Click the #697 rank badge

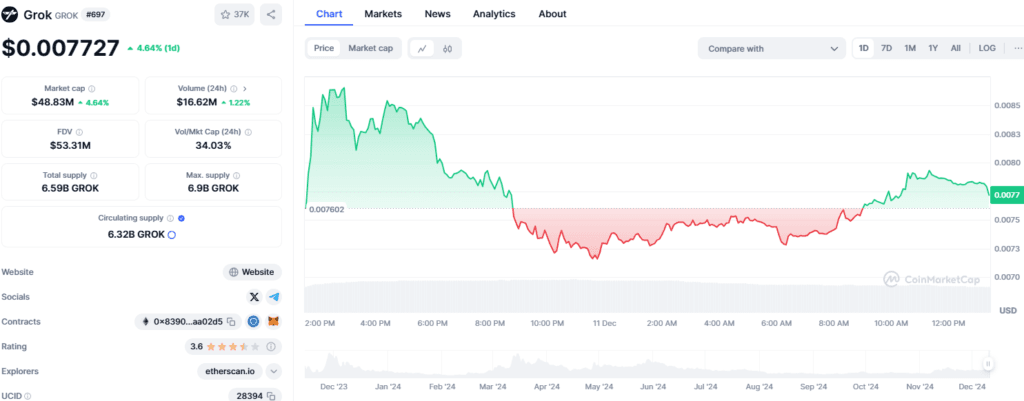pos(95,14)
